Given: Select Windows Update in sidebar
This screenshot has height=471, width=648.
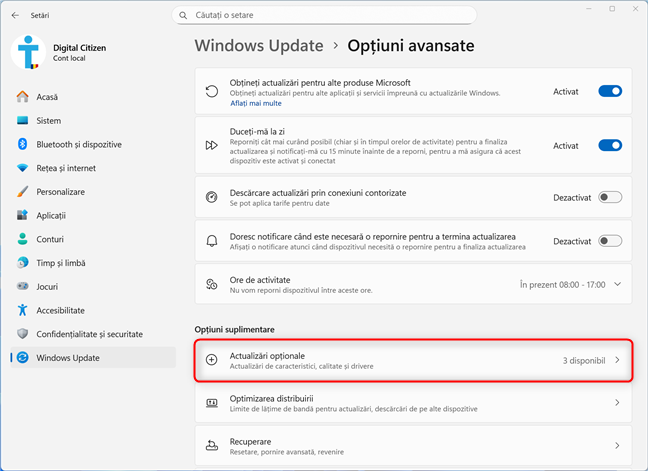Looking at the screenshot, I should pyautogui.click(x=93, y=357).
